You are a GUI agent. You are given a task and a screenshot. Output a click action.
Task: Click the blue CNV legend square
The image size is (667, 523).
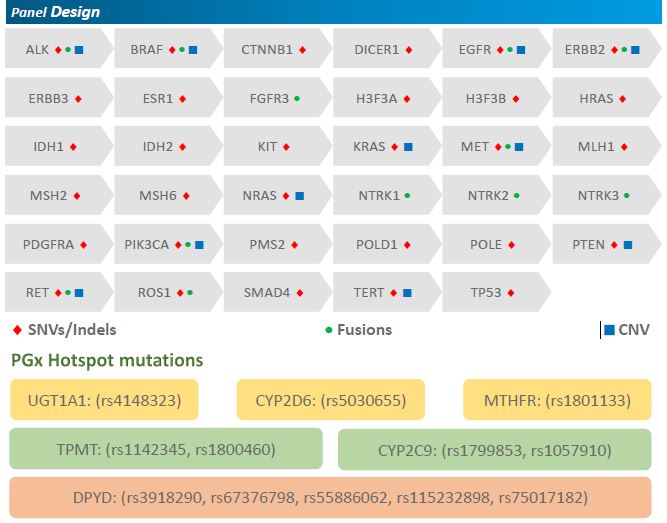[x=609, y=330]
